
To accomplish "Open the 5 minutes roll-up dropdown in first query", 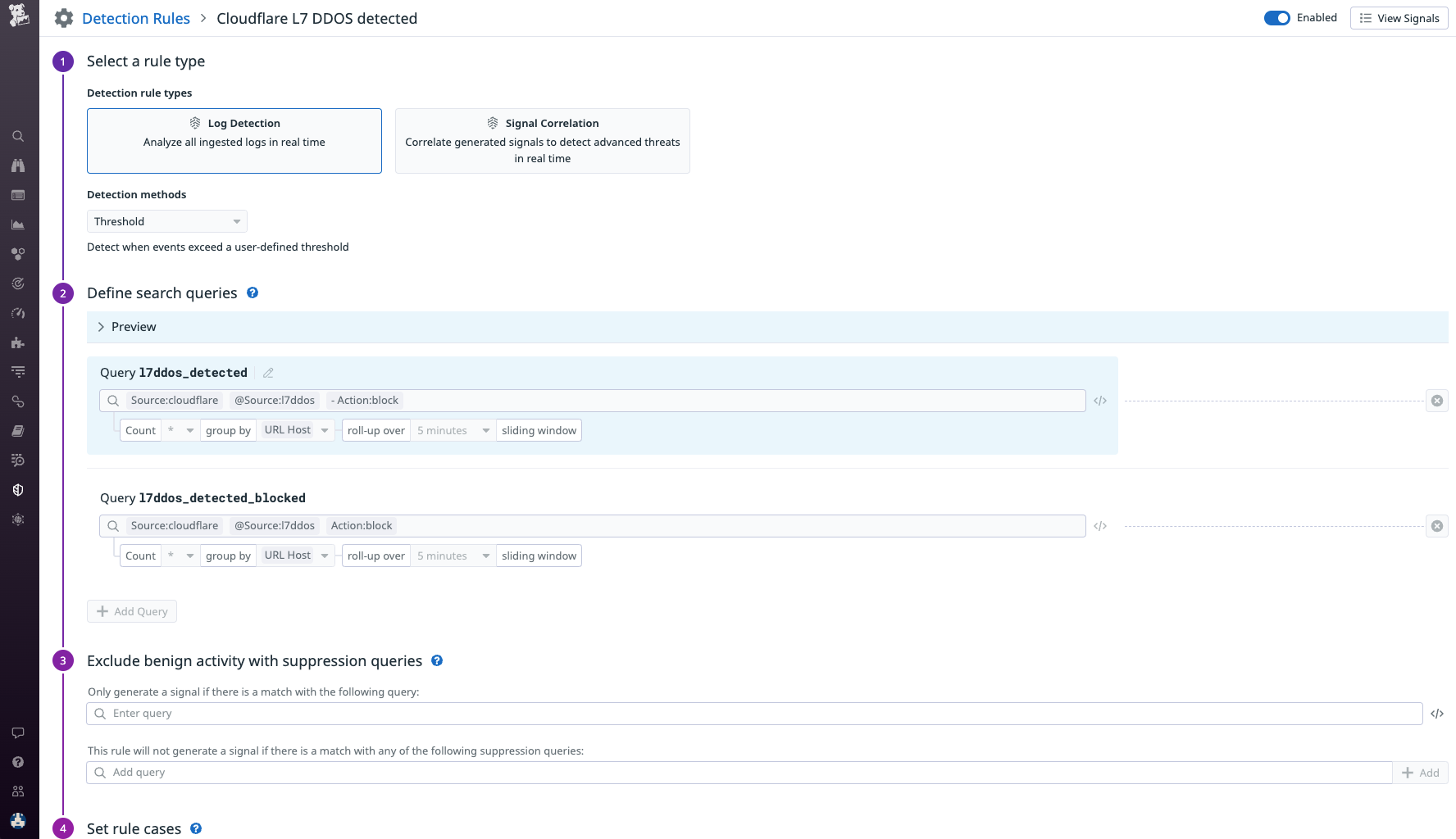I will point(453,430).
